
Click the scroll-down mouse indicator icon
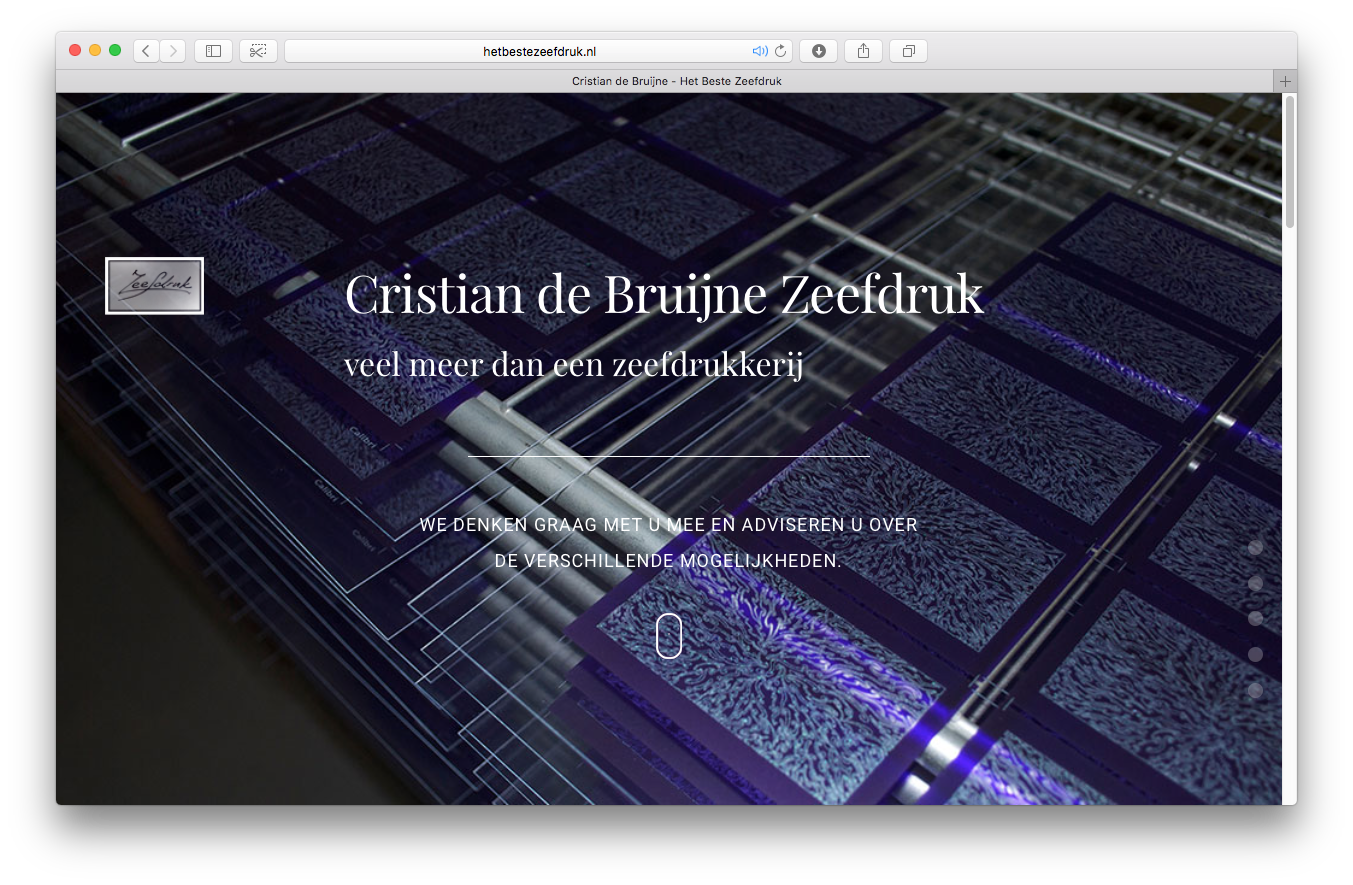(x=669, y=636)
